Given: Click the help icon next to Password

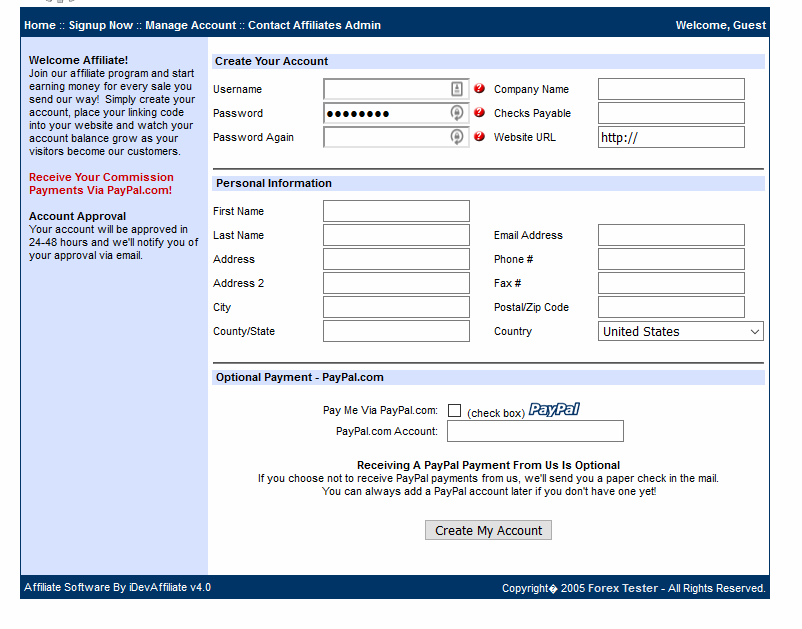Looking at the screenshot, I should point(479,113).
